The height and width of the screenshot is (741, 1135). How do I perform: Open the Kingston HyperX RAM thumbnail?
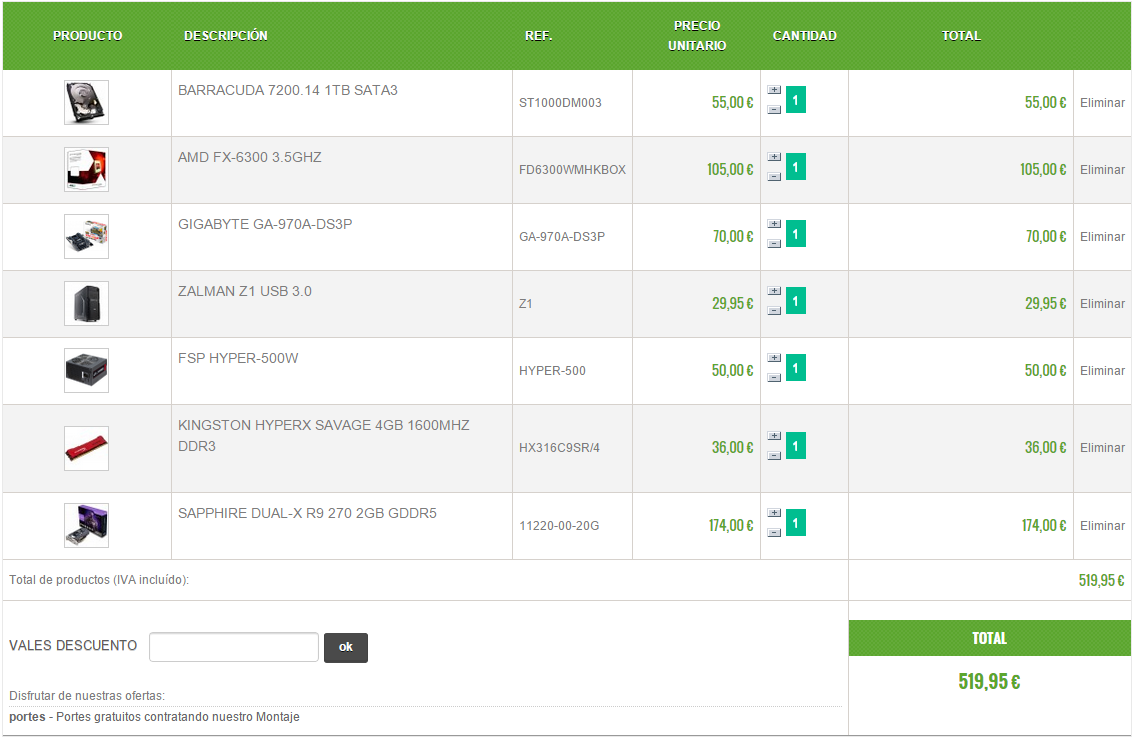[x=86, y=448]
